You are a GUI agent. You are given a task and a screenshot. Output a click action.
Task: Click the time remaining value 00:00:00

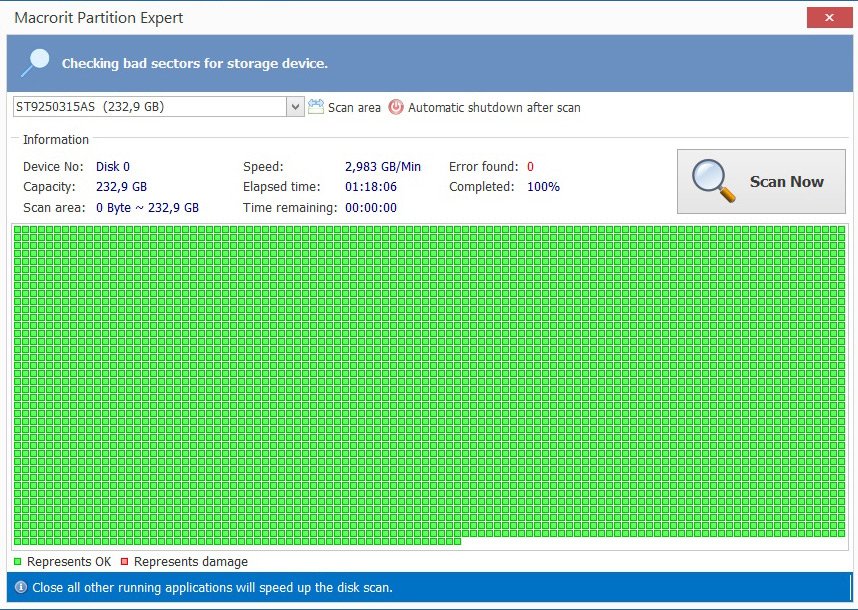coord(371,208)
